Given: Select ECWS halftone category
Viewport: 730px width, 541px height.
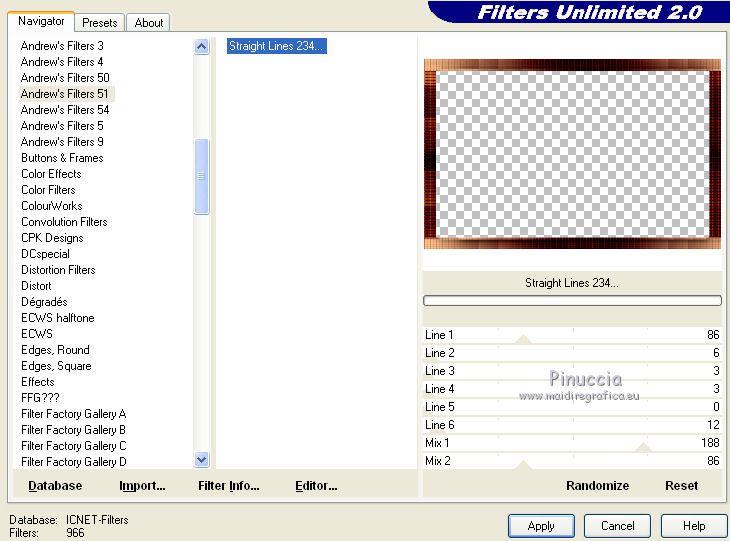Looking at the screenshot, I should 58,318.
